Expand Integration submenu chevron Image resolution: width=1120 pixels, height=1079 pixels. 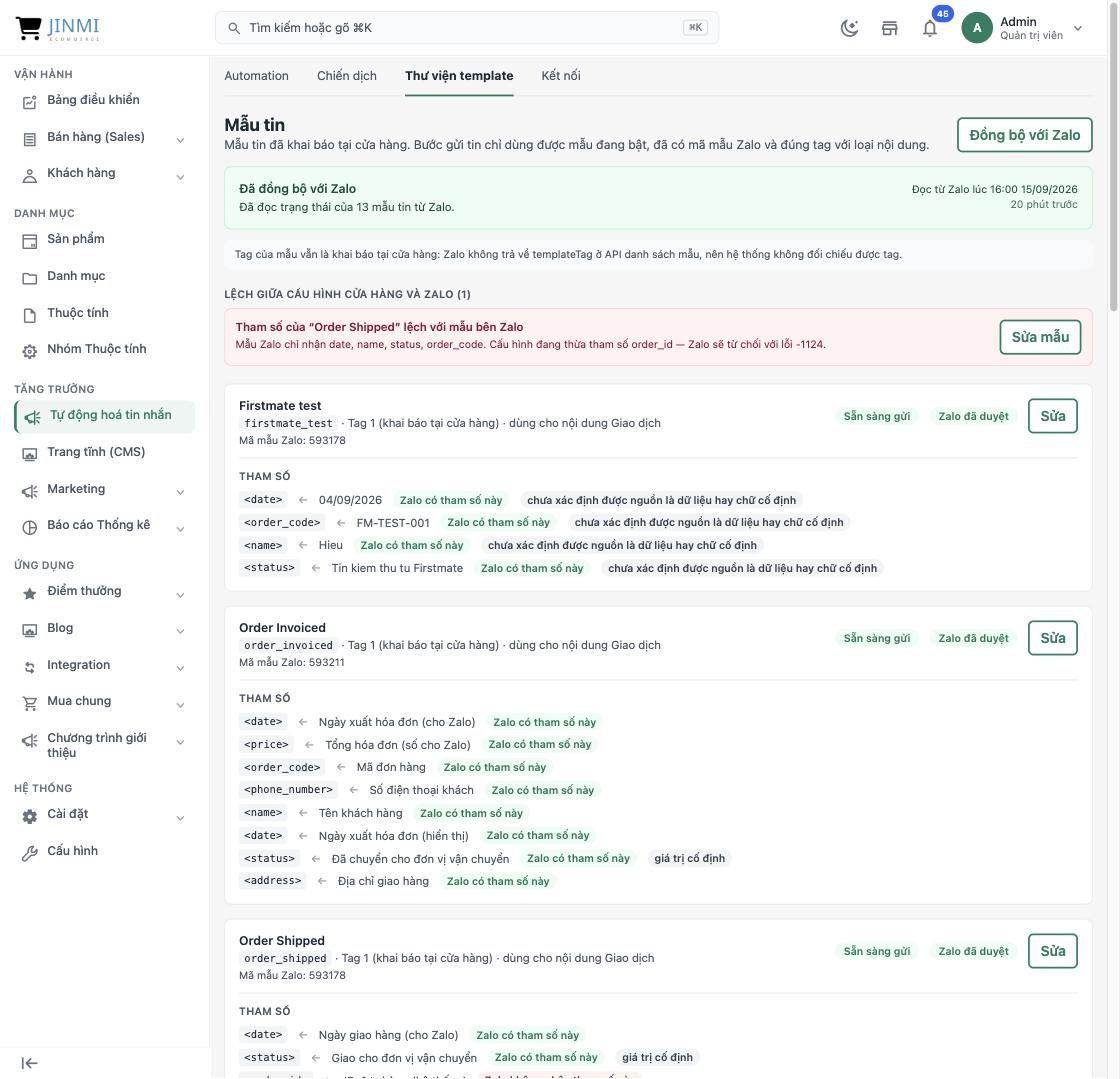[180, 668]
